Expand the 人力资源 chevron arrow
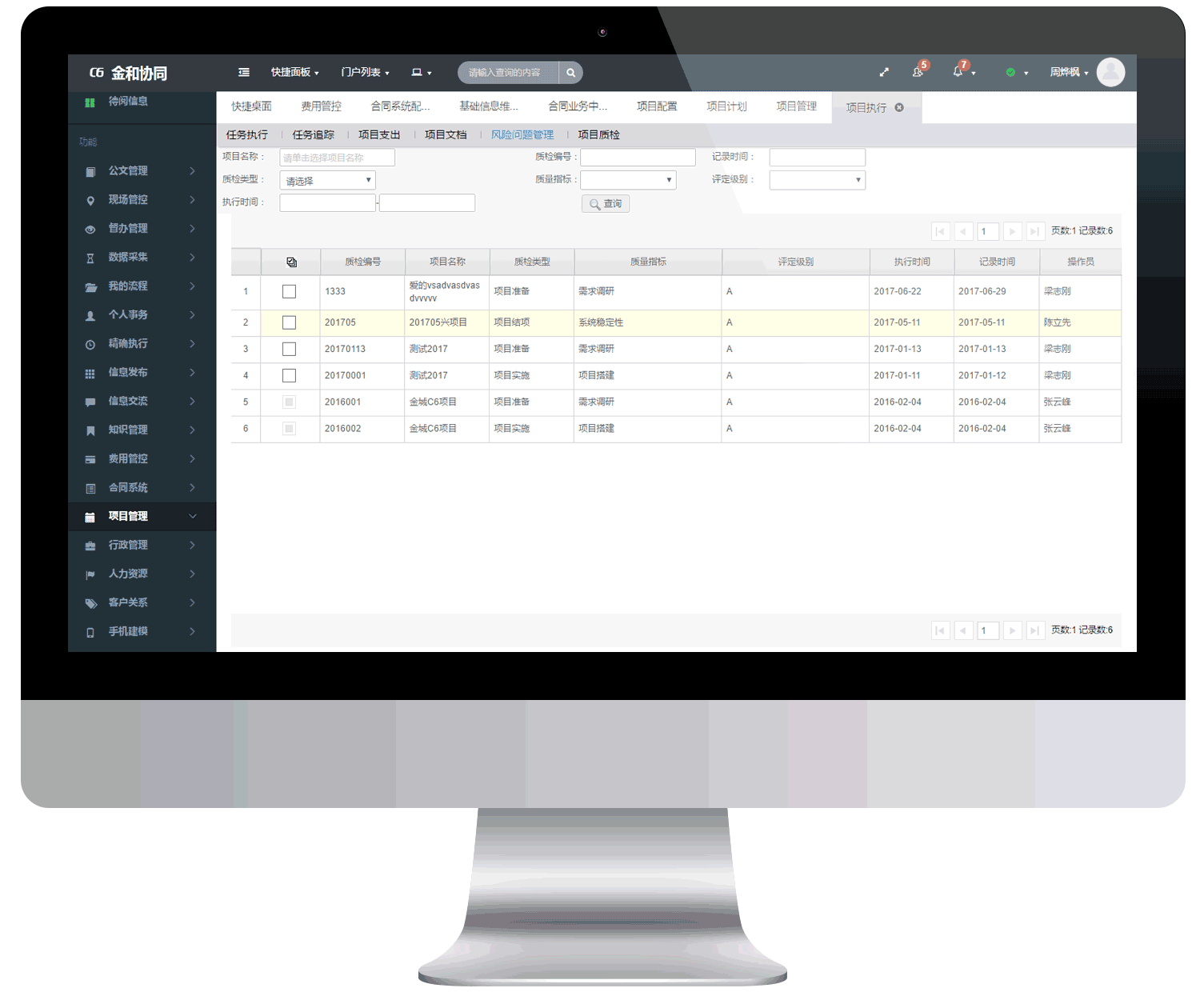The height and width of the screenshot is (1008, 1200). click(192, 574)
